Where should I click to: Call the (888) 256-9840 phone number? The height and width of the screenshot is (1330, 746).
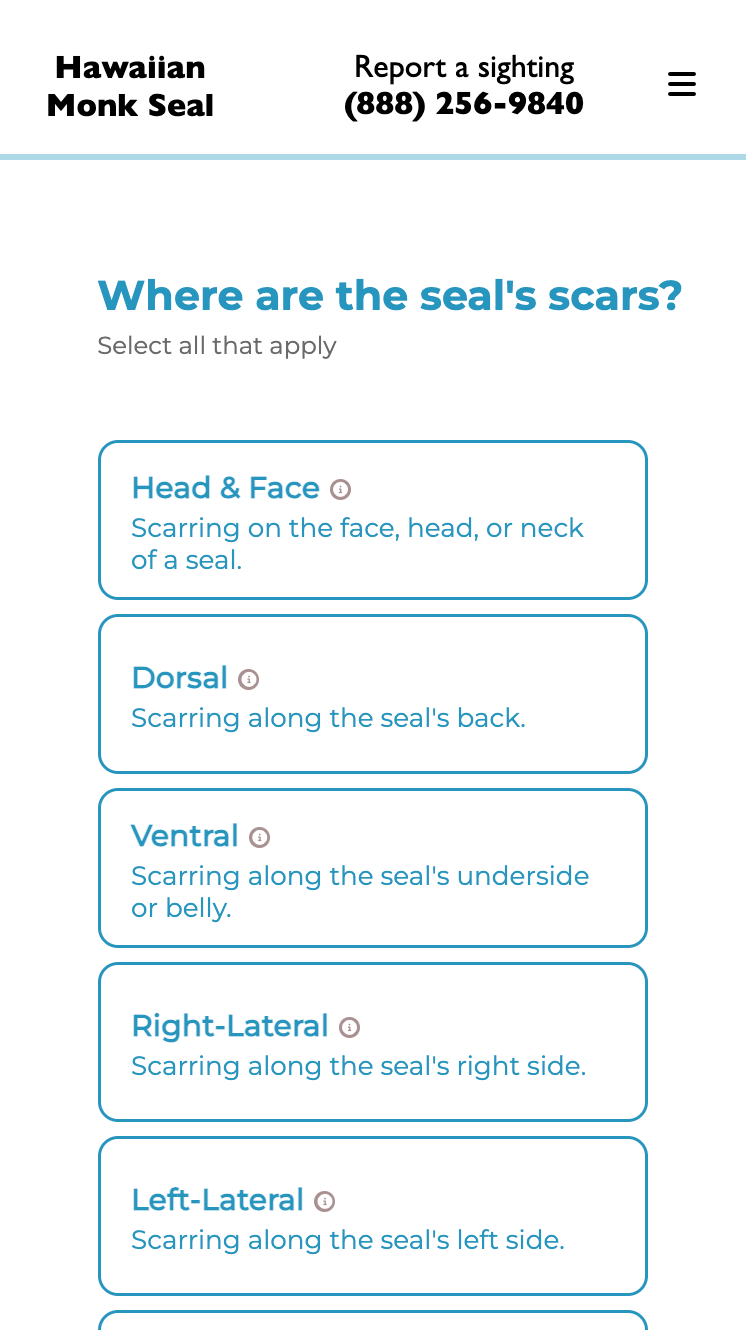click(x=464, y=104)
